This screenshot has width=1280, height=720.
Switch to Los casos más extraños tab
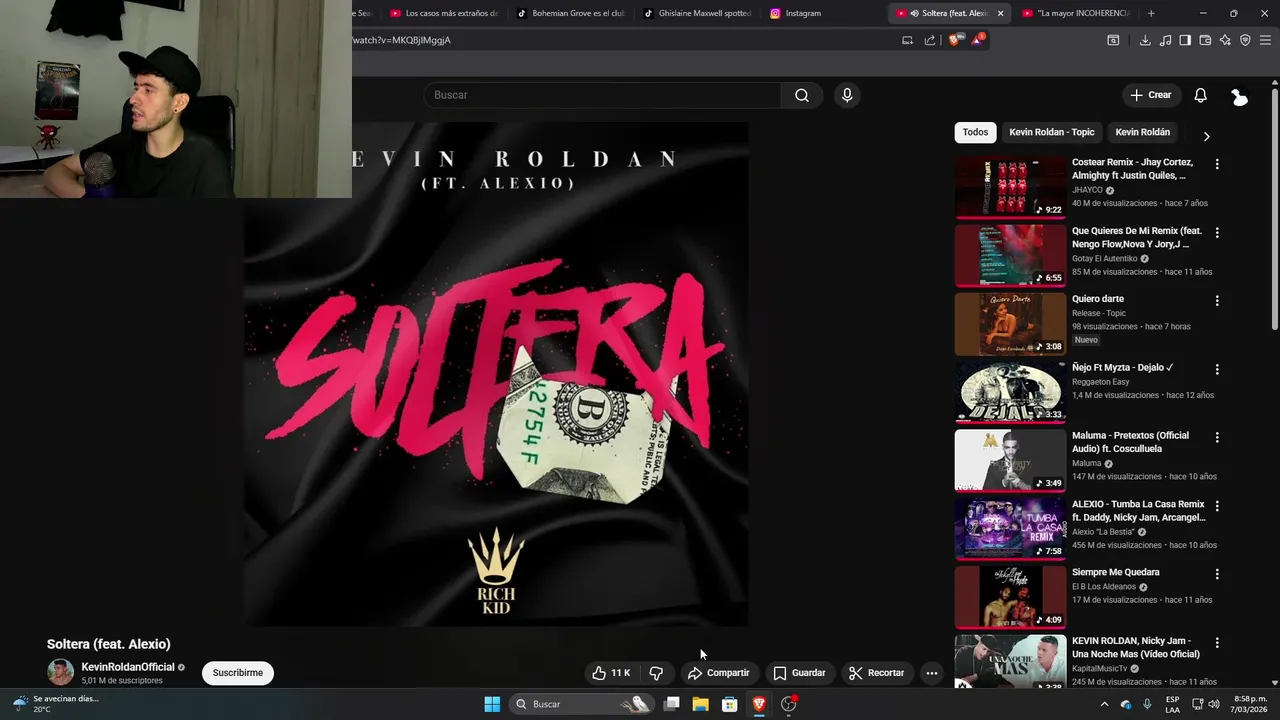click(x=444, y=13)
